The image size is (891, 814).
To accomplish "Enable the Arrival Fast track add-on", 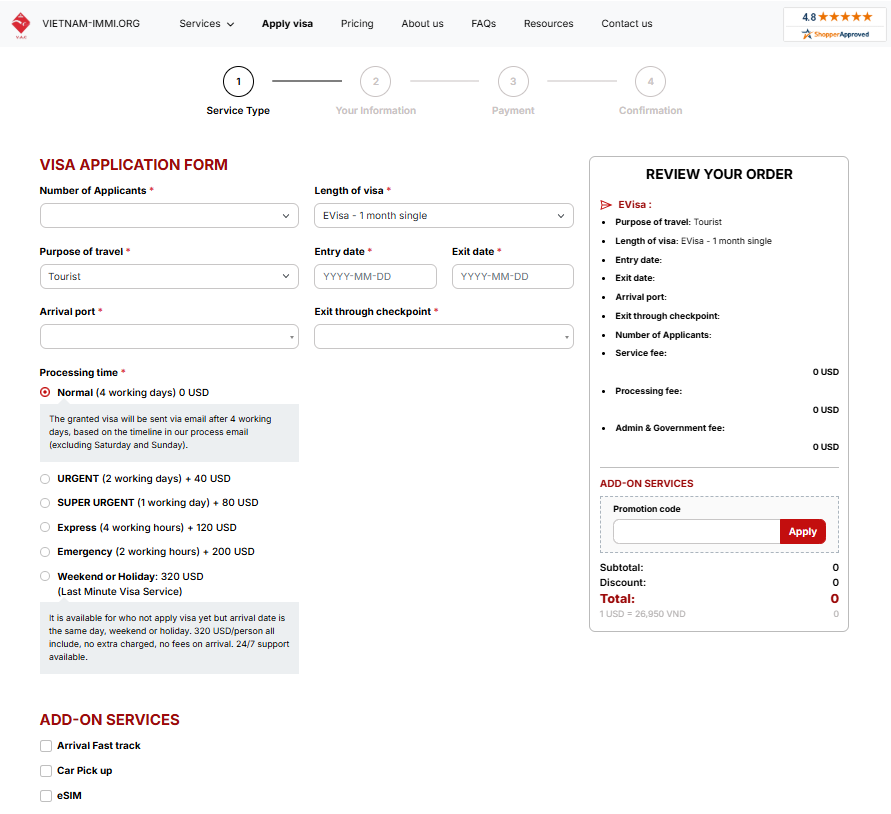I will click(46, 746).
